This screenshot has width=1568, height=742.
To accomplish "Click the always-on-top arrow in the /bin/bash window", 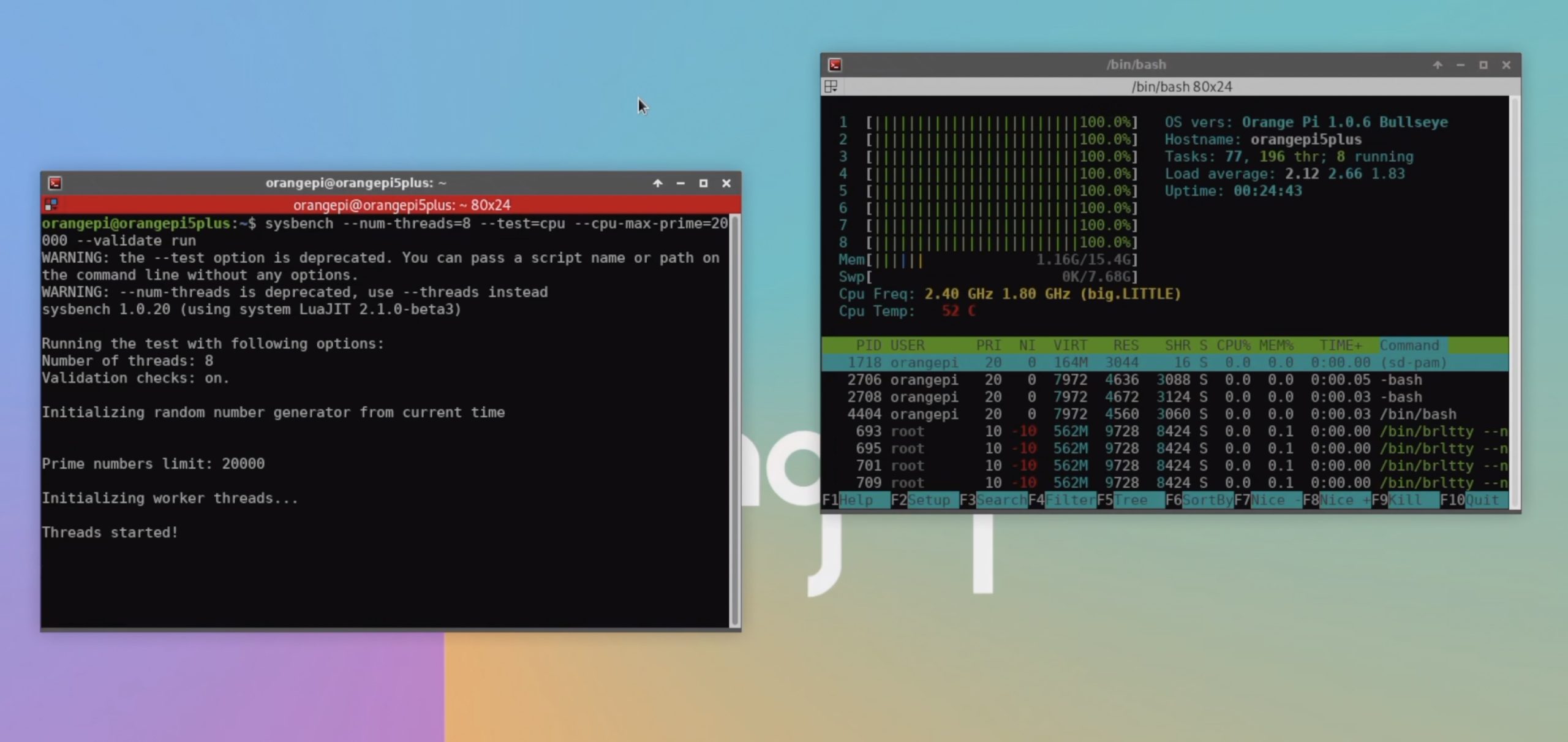I will tap(1438, 65).
